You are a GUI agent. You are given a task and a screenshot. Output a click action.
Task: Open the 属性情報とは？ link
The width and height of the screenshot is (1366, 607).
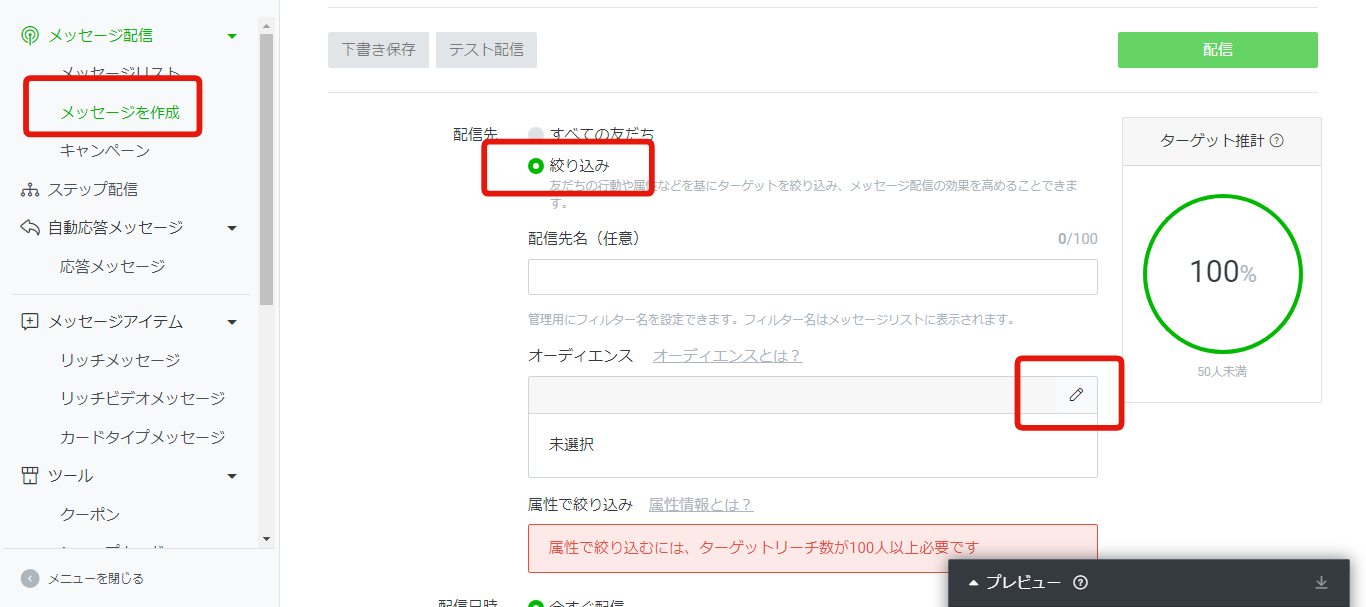701,505
